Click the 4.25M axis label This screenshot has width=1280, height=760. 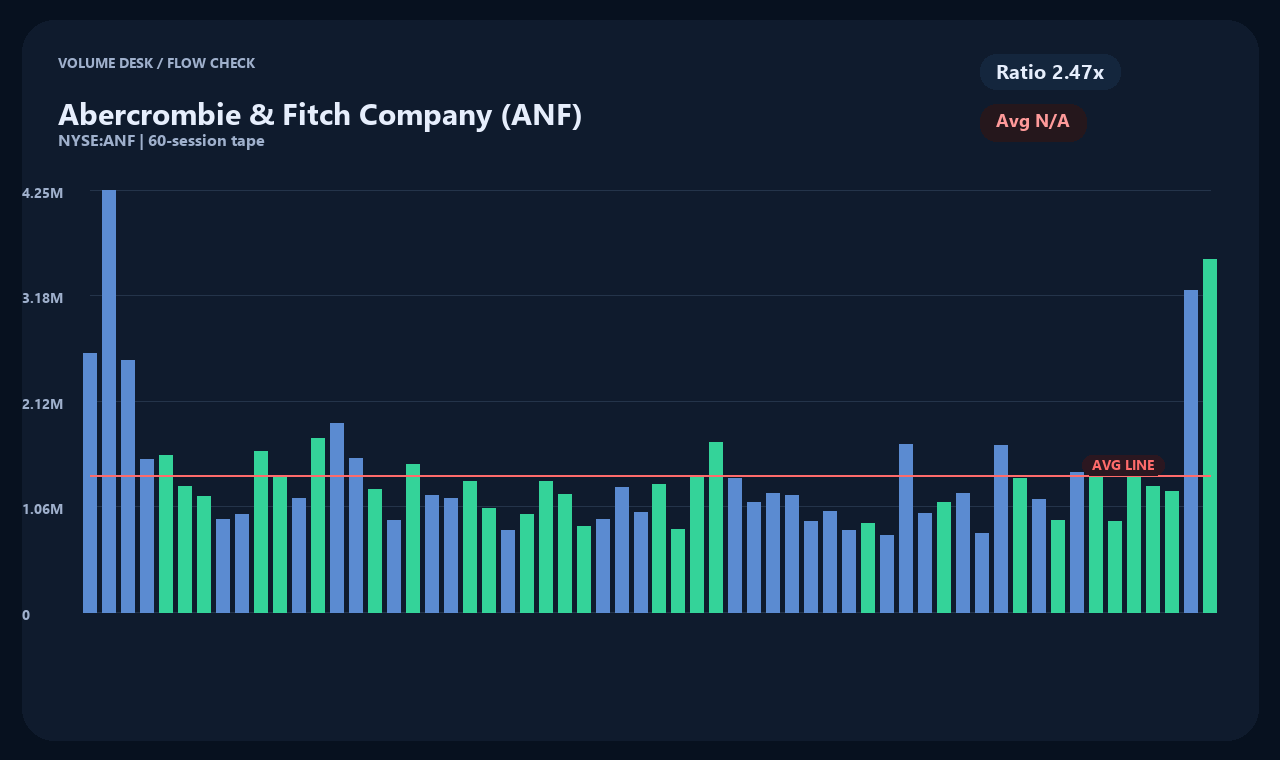click(x=42, y=192)
